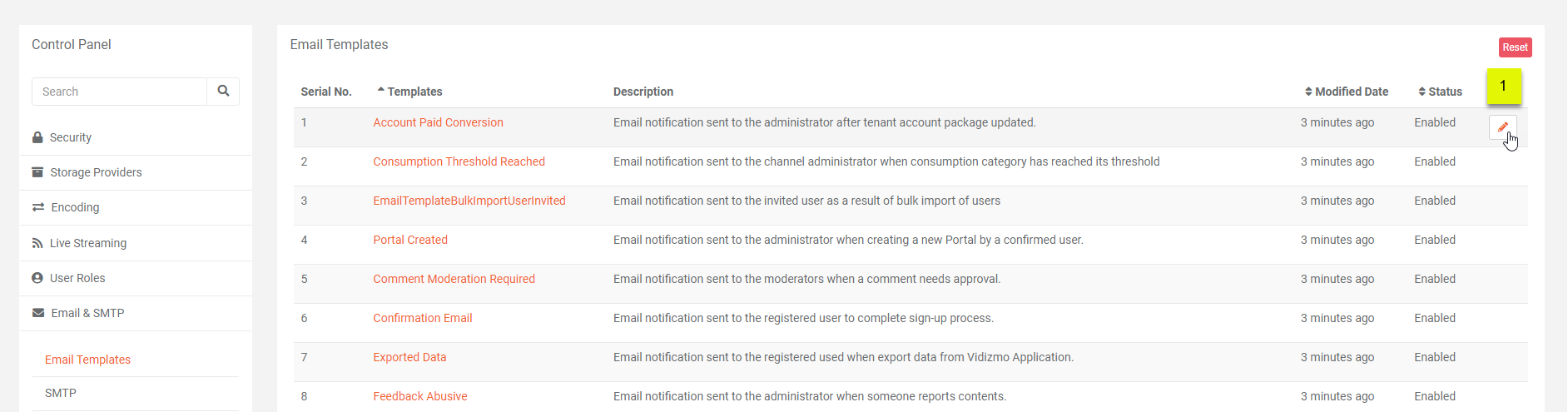This screenshot has width=1568, height=412.
Task: Click the search magnifier icon button
Action: pos(223,91)
